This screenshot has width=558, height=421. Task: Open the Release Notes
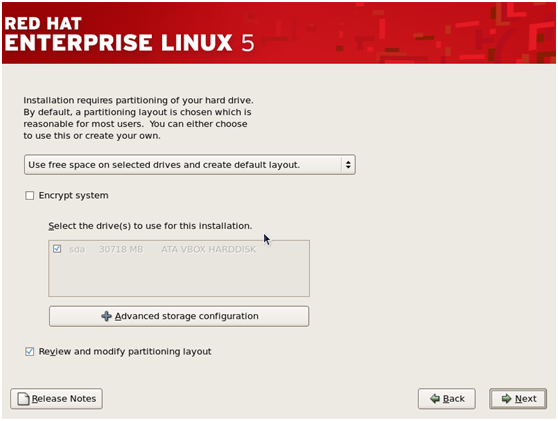coord(57,399)
